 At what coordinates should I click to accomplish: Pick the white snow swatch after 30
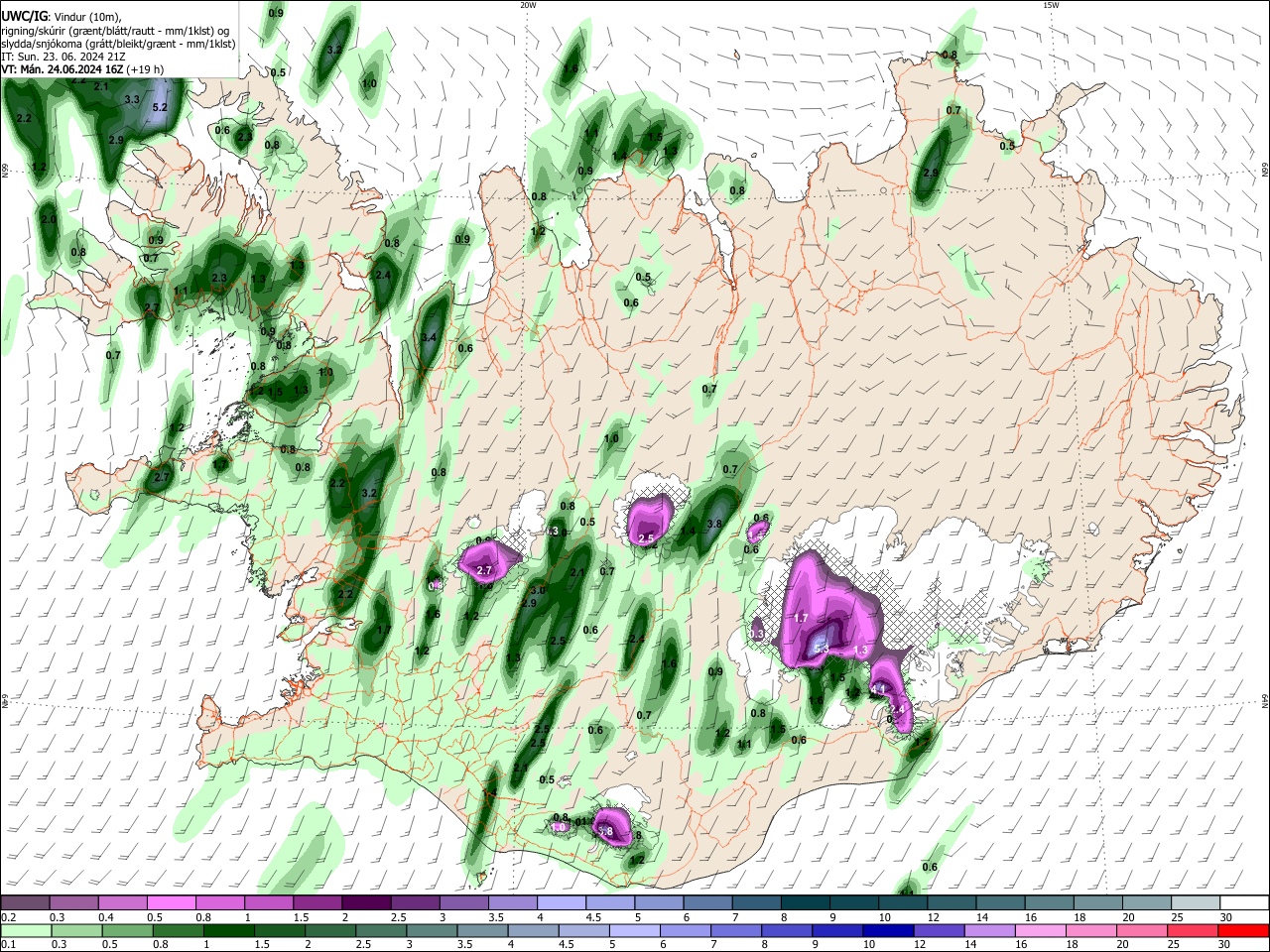[1245, 902]
